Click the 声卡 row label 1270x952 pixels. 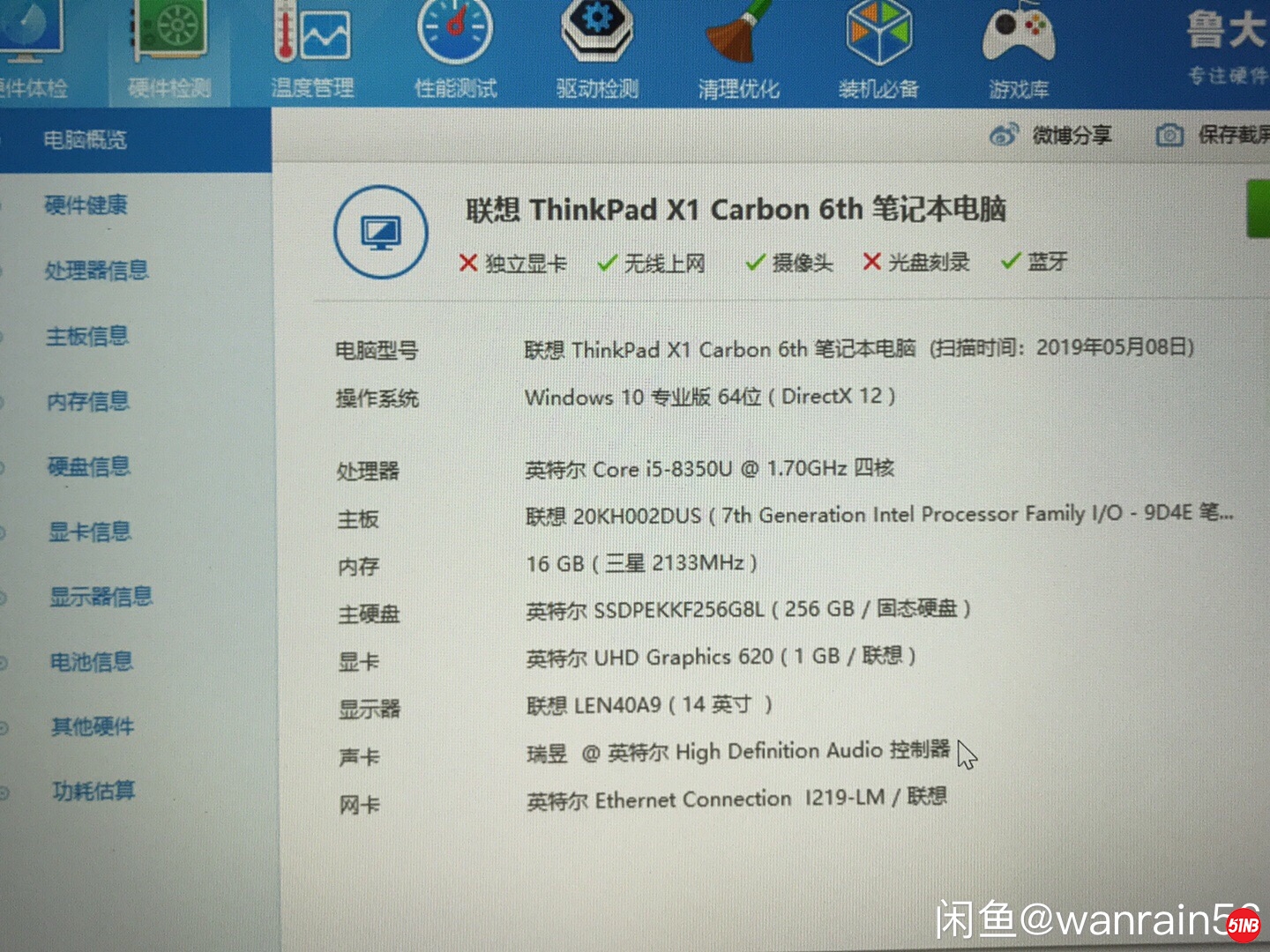tap(359, 757)
